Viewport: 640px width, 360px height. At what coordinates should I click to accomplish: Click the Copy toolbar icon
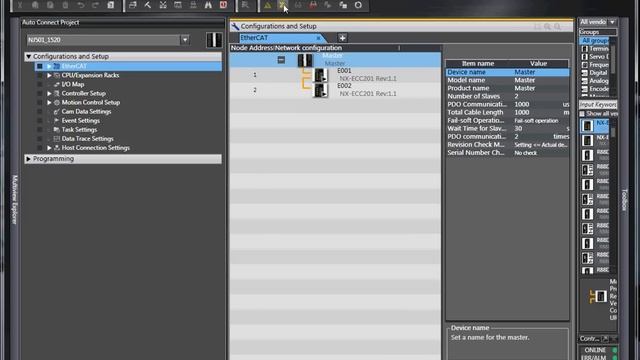tap(35, 5)
